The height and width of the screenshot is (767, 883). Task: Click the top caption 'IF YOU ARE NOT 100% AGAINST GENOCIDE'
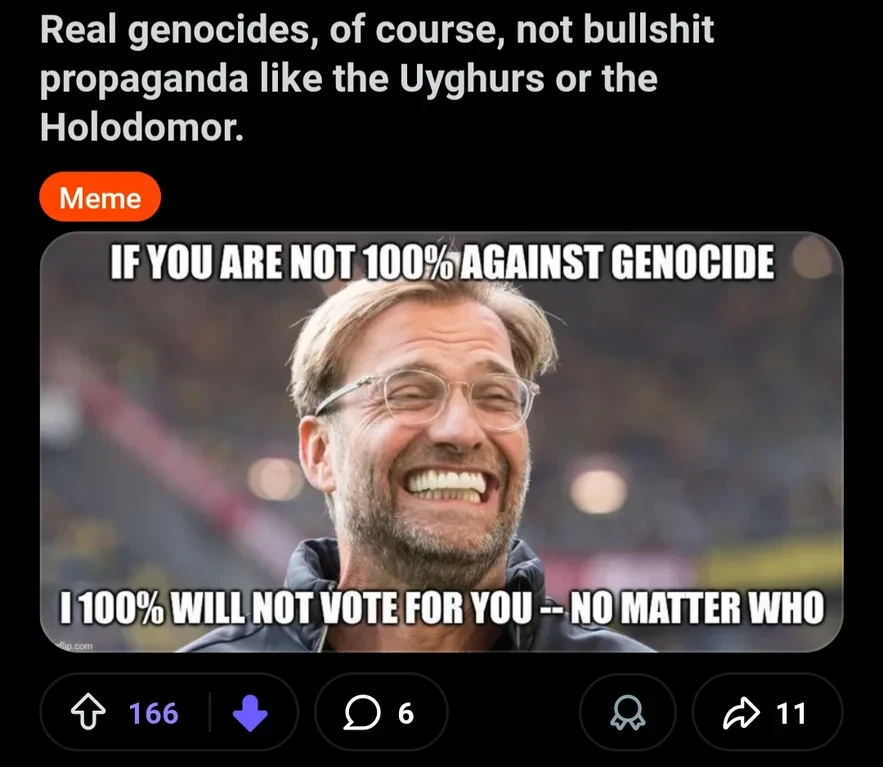[x=442, y=262]
